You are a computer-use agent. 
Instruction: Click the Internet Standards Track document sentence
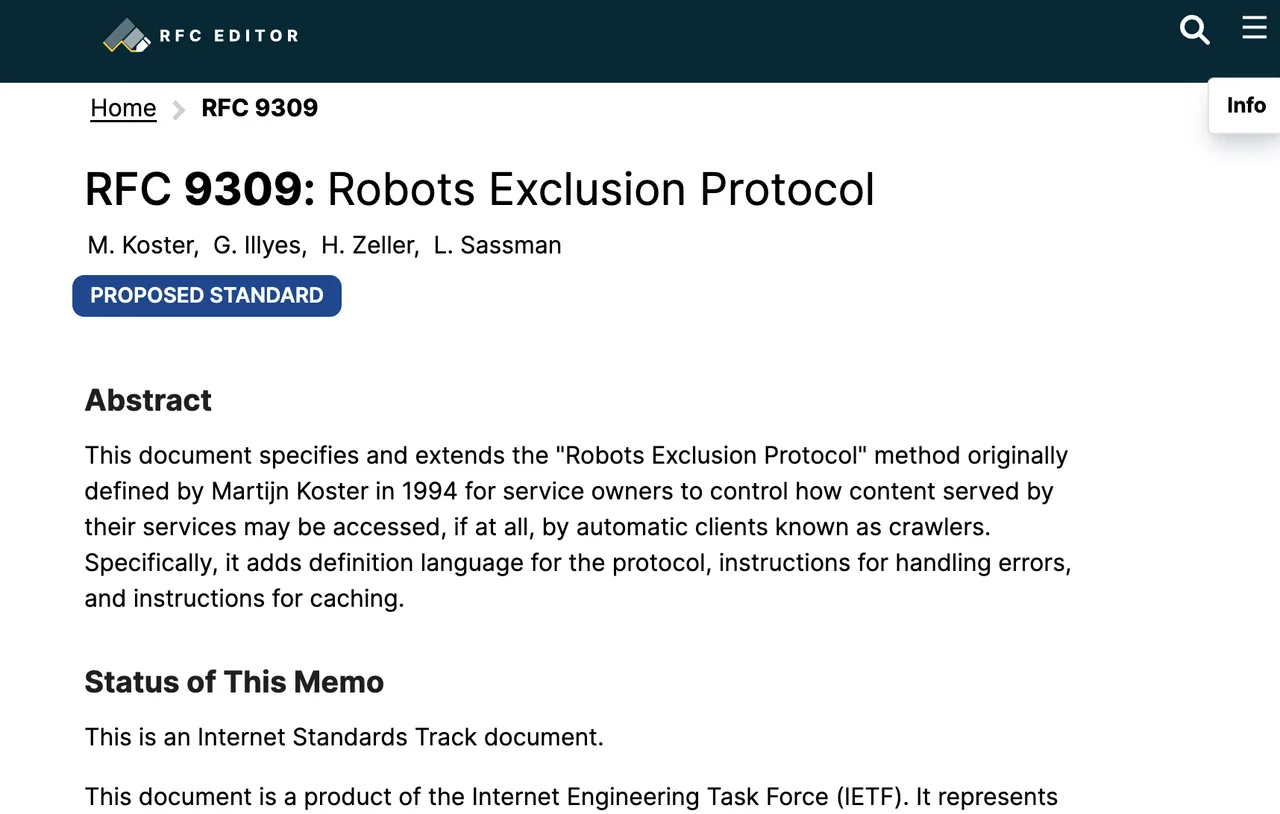(344, 737)
